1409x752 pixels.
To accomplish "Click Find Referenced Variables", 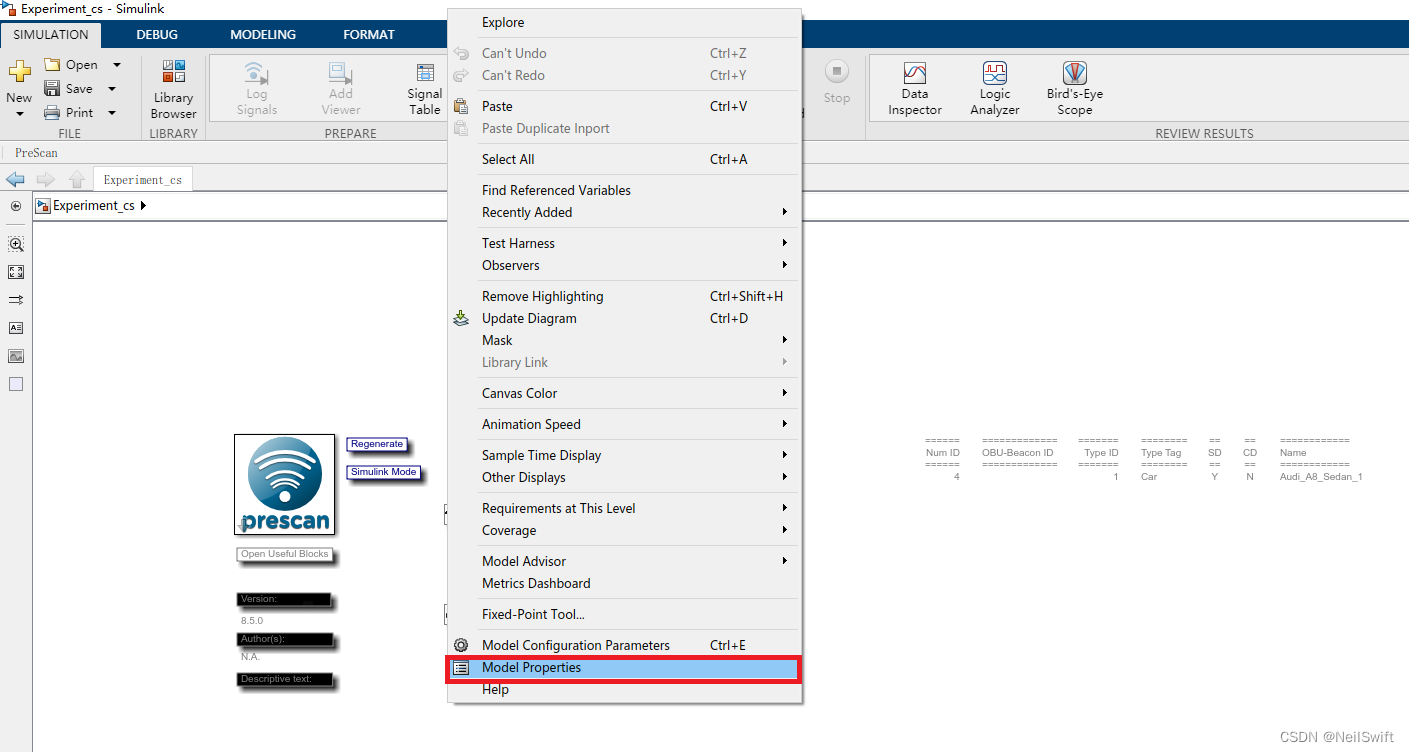I will (x=624, y=190).
